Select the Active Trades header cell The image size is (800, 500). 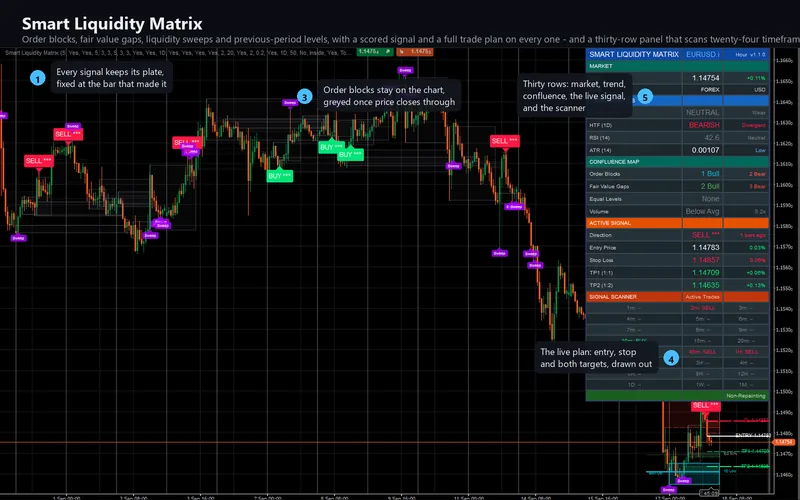(702, 296)
